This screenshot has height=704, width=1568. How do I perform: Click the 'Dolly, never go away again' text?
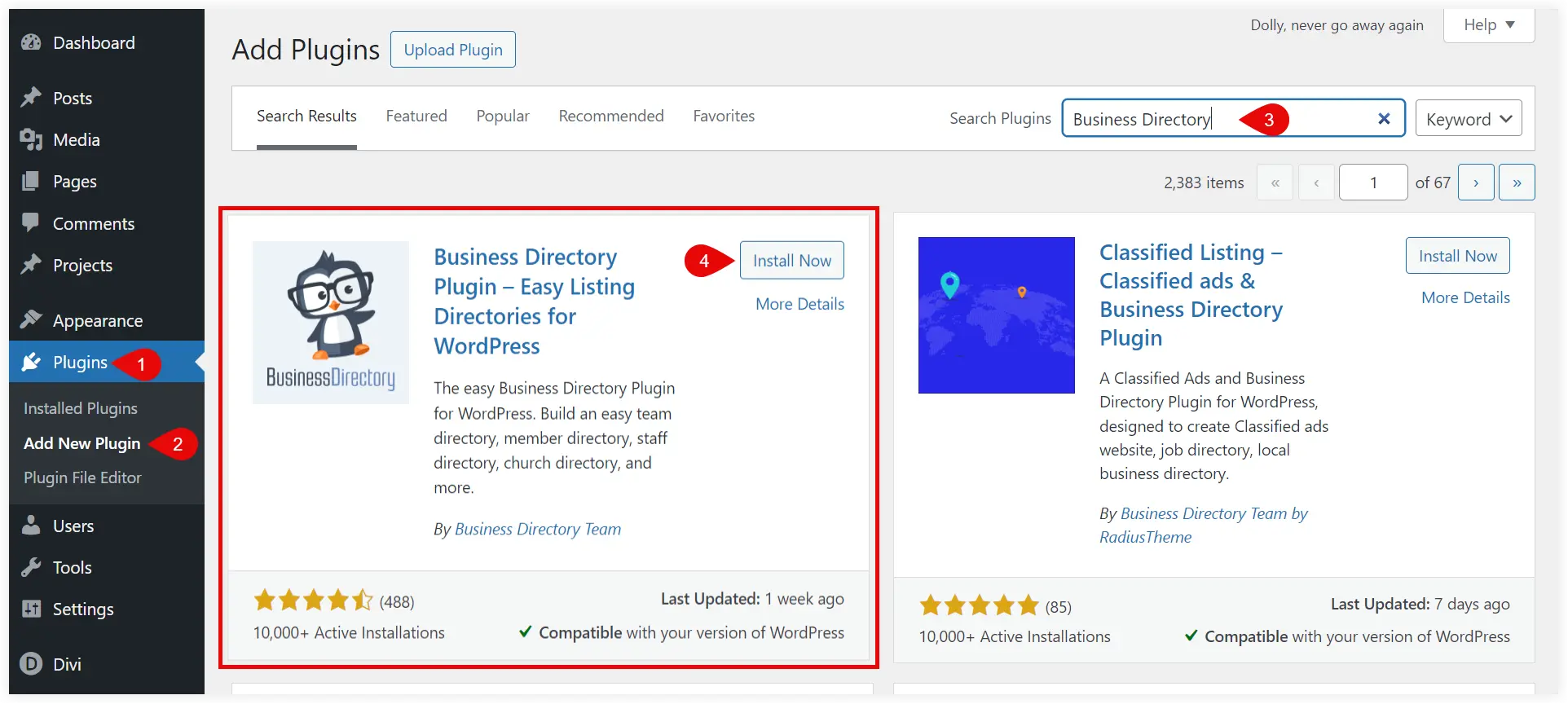(1337, 25)
